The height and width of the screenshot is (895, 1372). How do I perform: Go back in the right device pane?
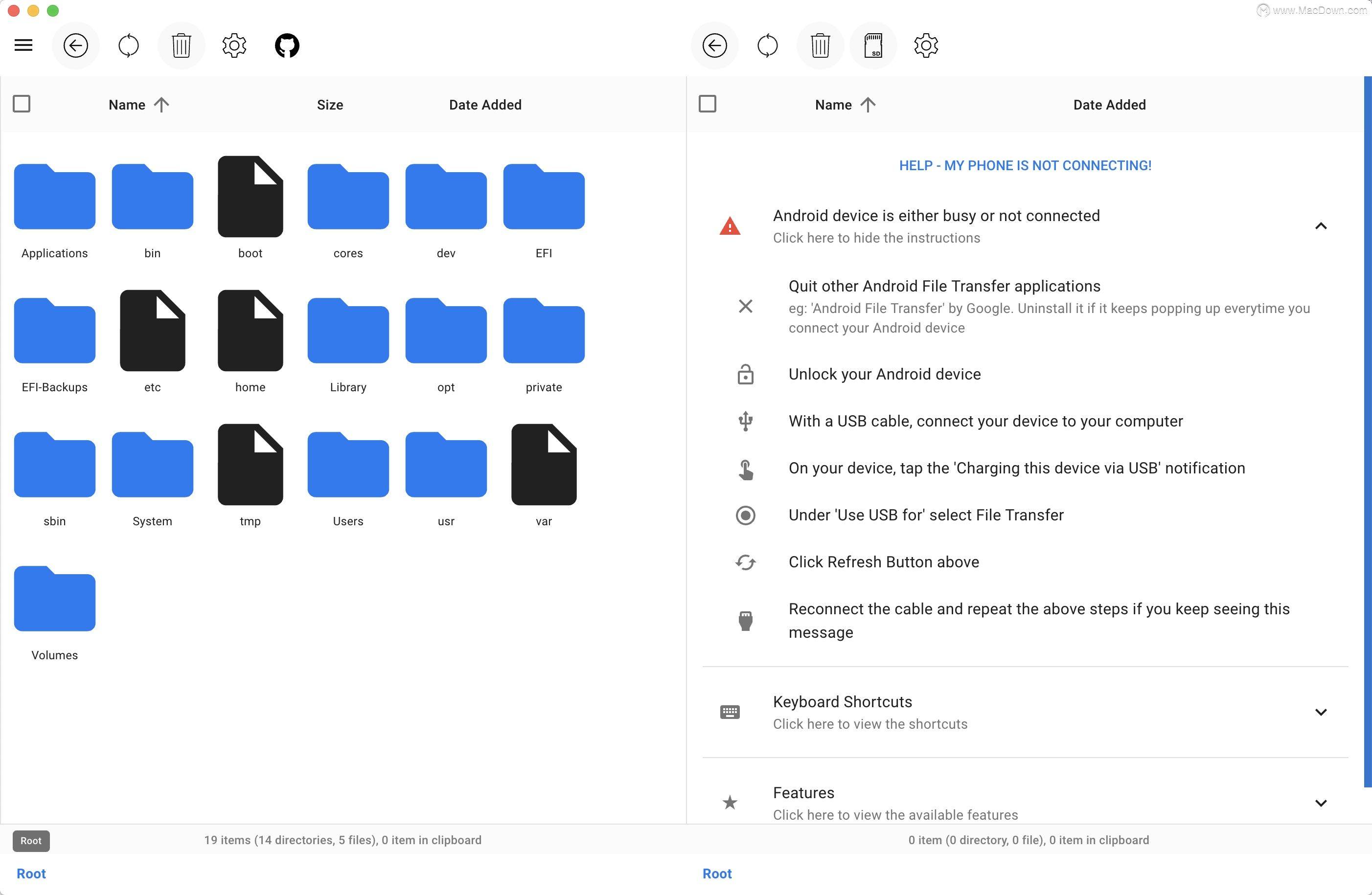pyautogui.click(x=715, y=45)
